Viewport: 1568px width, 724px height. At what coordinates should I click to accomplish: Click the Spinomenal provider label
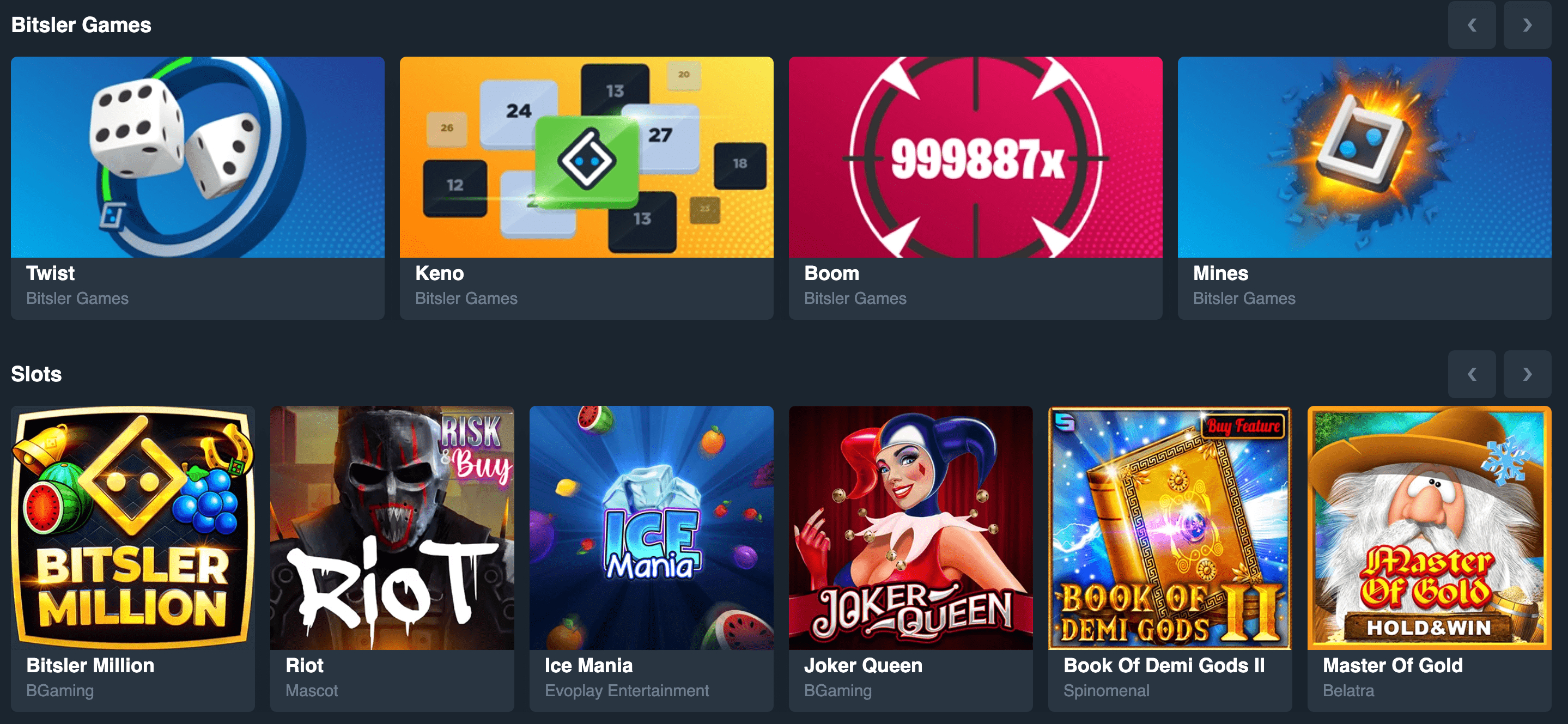point(1107,691)
